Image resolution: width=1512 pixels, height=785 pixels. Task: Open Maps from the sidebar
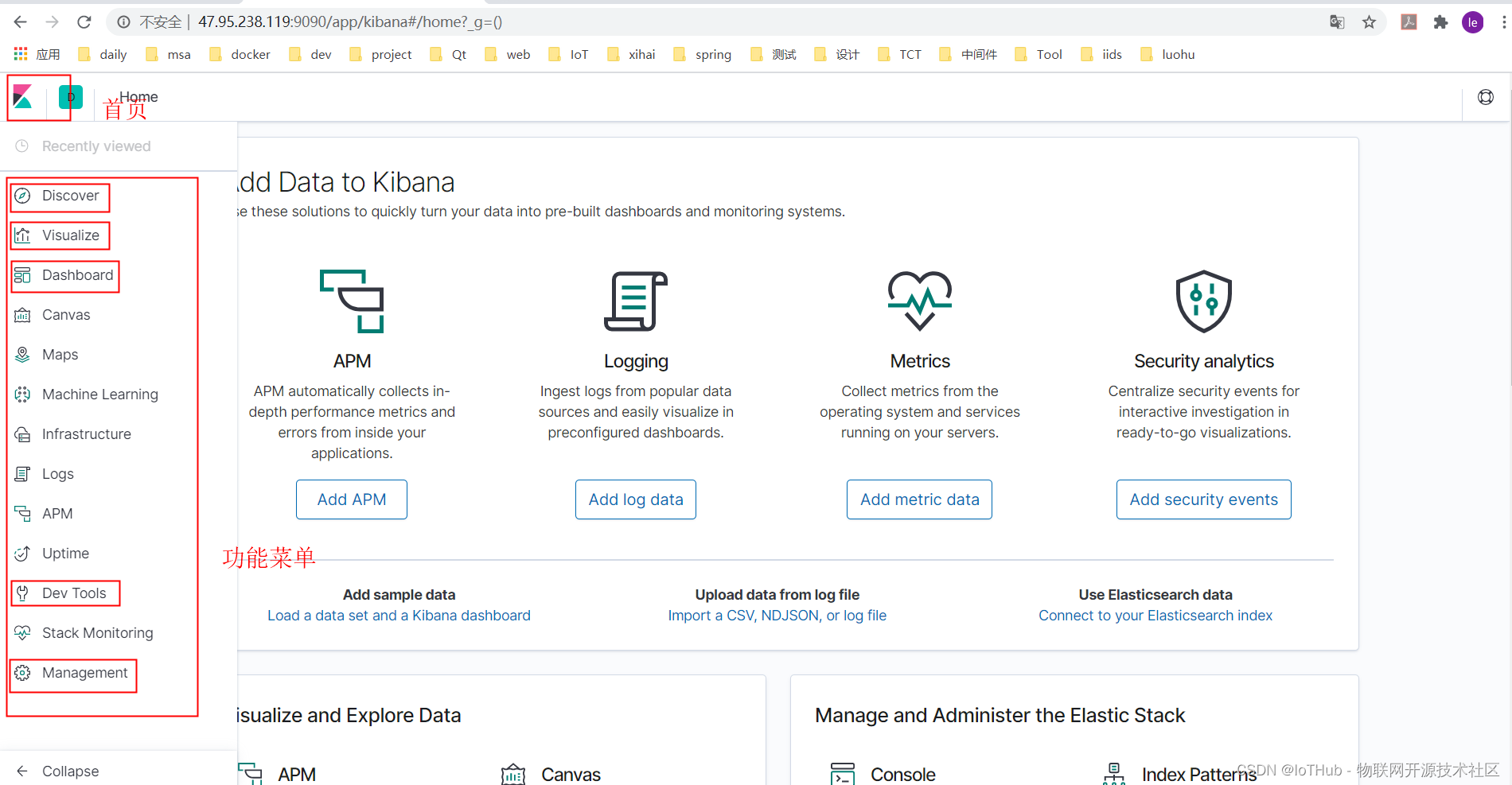coord(60,355)
